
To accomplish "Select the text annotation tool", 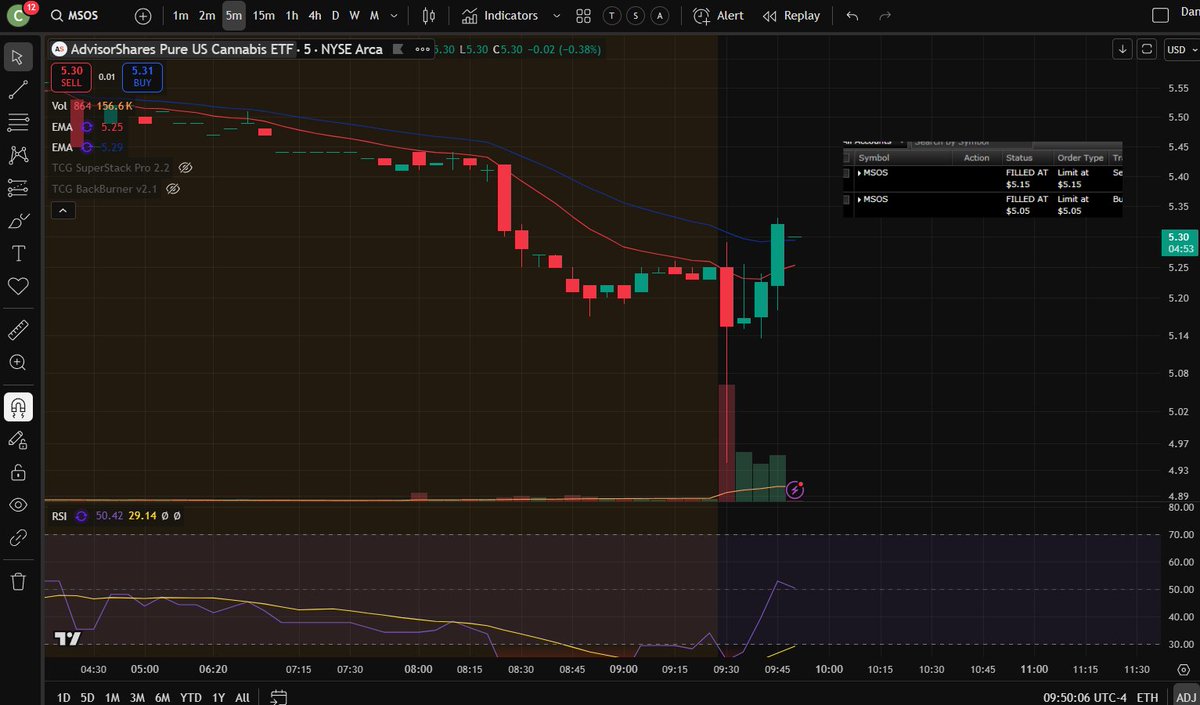I will coord(17,253).
